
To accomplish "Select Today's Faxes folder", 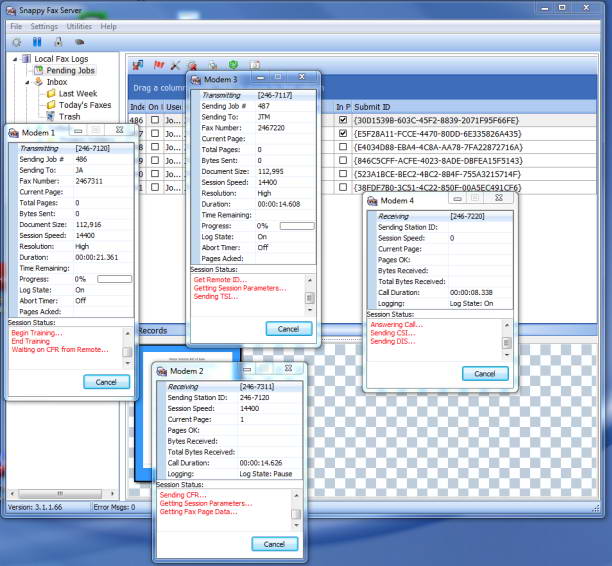I will pos(85,105).
